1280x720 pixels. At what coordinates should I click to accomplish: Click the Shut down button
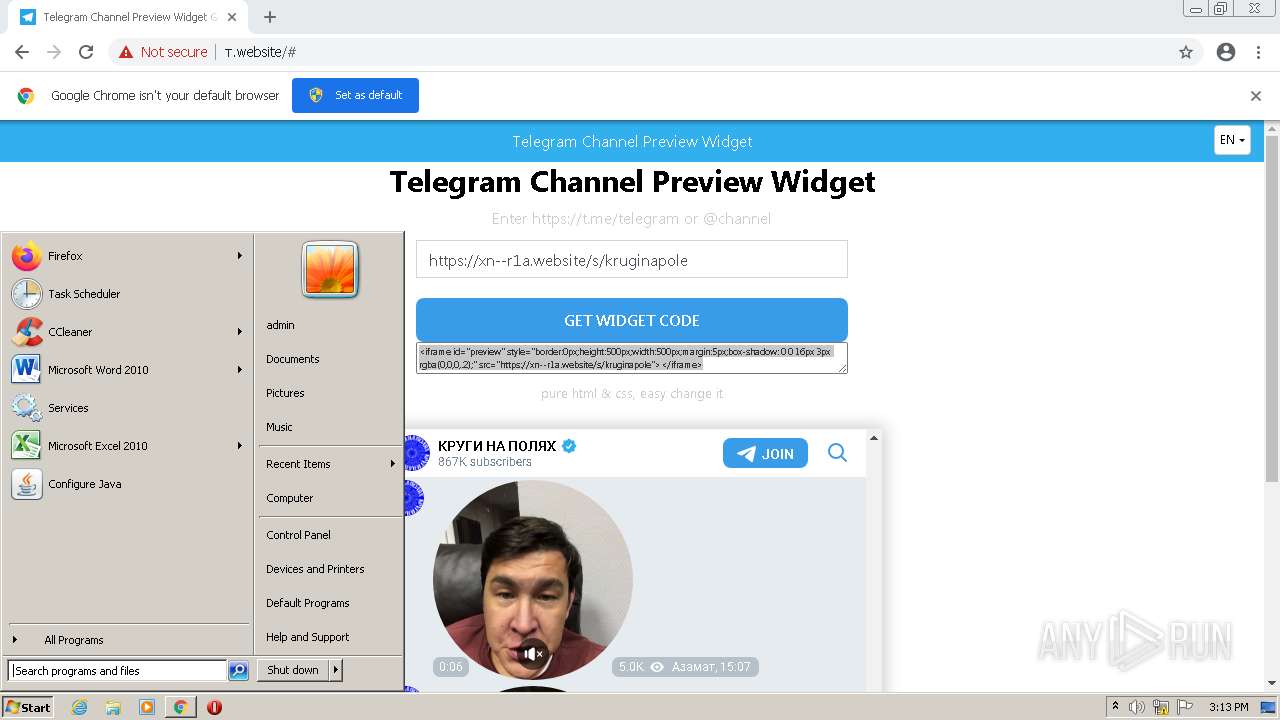pyautogui.click(x=293, y=670)
